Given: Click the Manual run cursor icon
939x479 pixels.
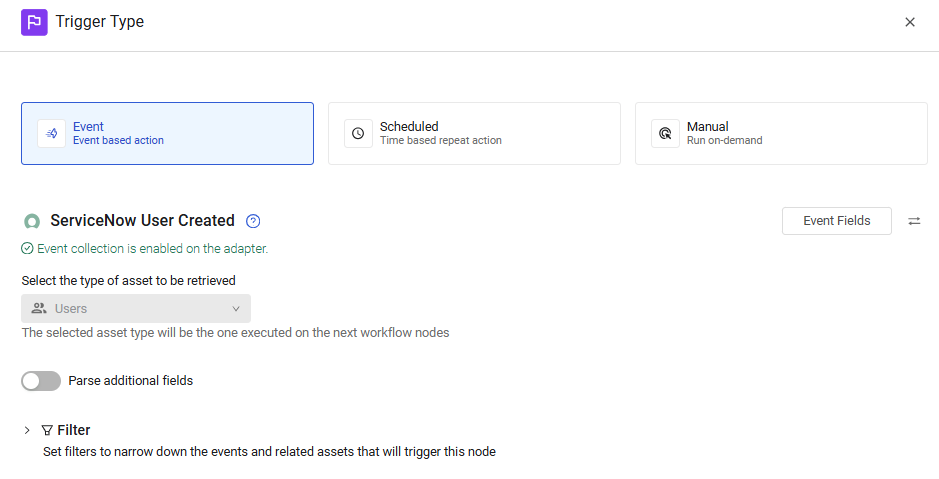Looking at the screenshot, I should (x=665, y=133).
